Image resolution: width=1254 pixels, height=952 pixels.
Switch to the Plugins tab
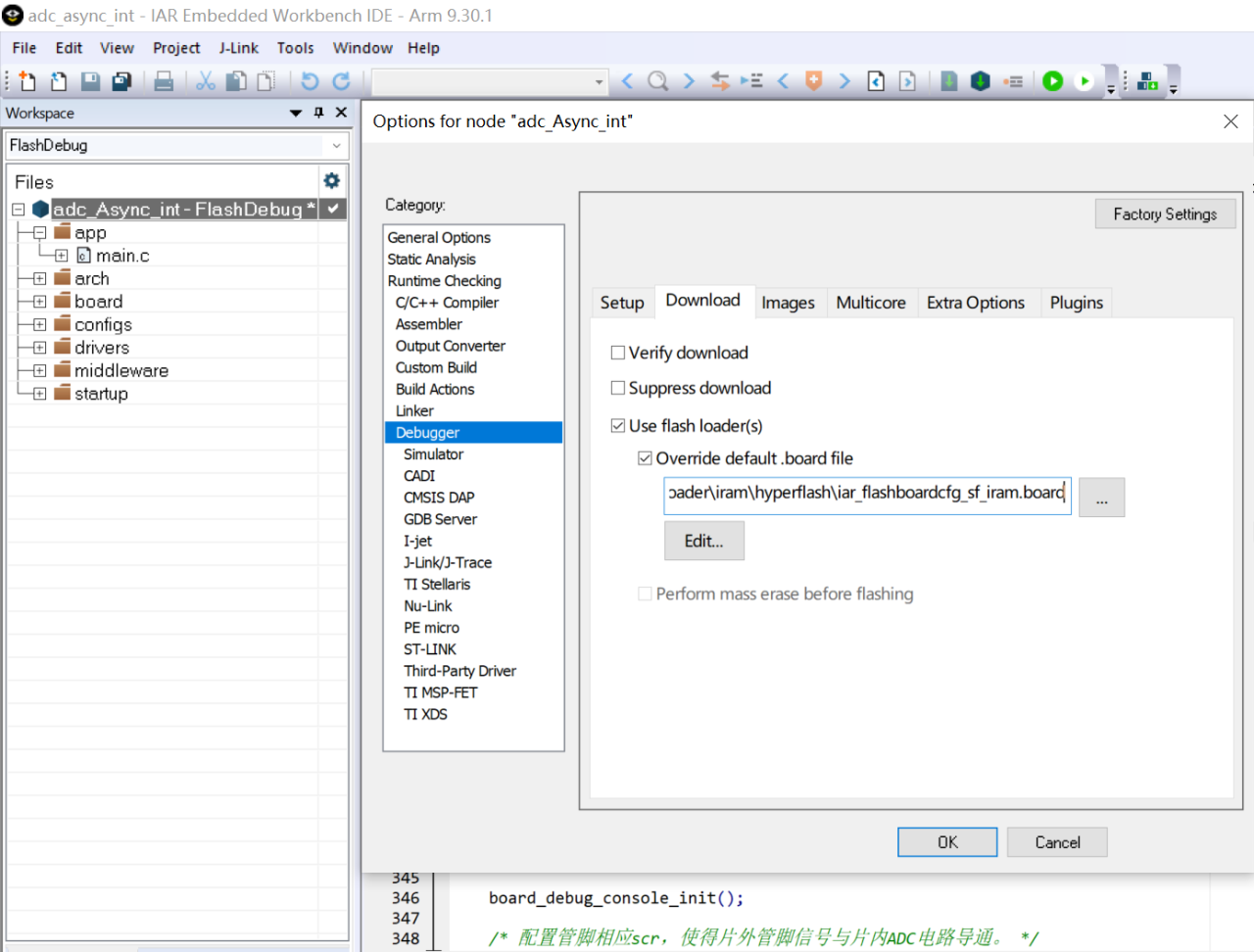tap(1077, 303)
